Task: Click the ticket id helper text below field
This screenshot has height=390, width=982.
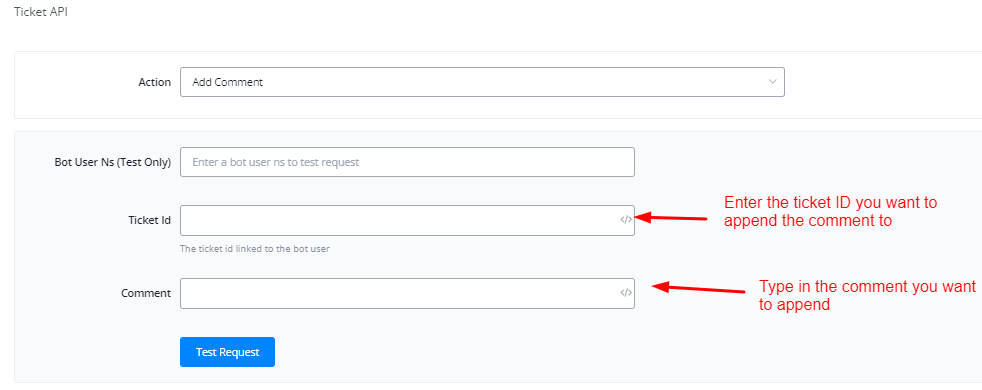Action: (255, 249)
